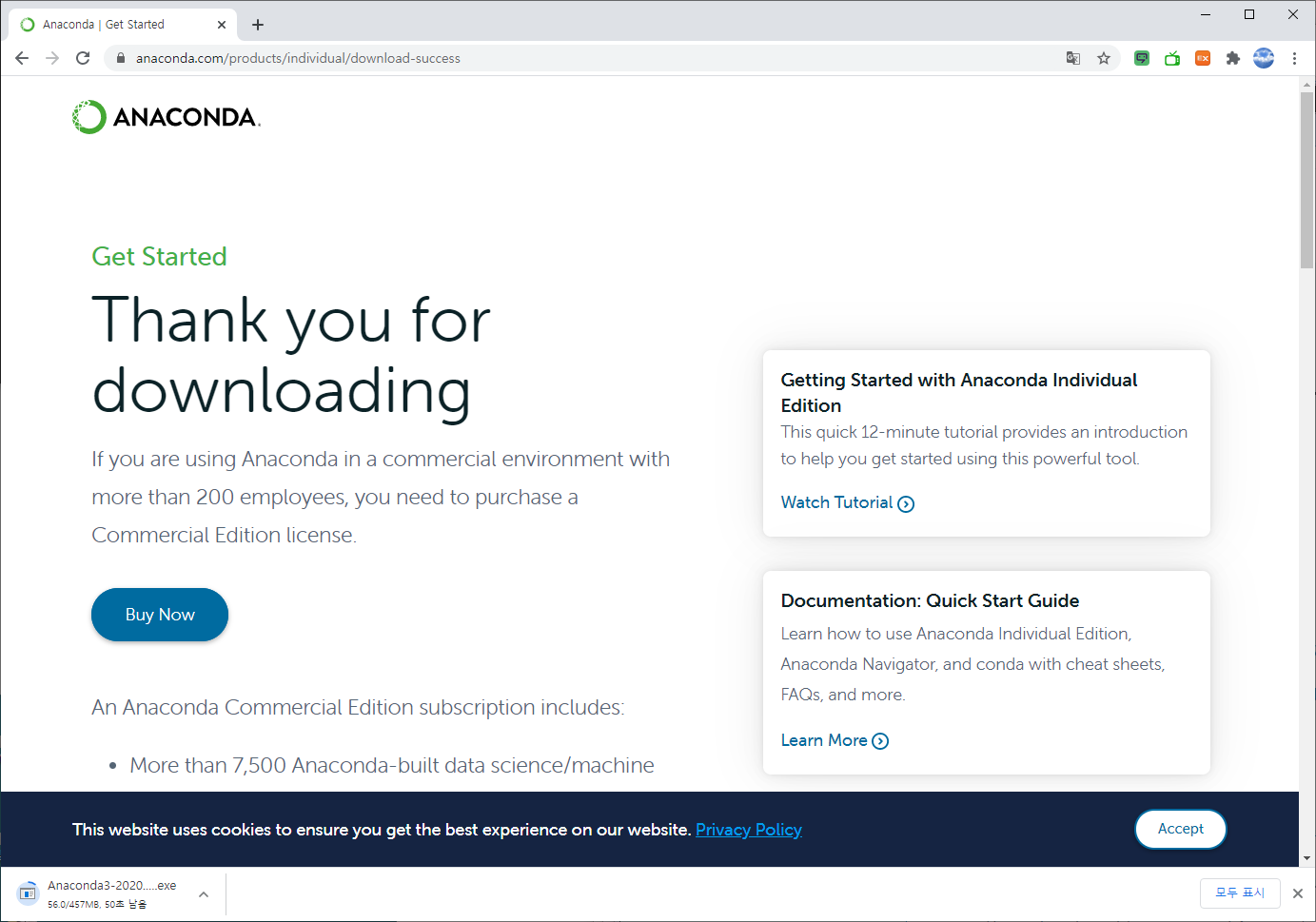Select the Anaconda | Get Started tab
The image size is (1316, 922).
coord(123,25)
